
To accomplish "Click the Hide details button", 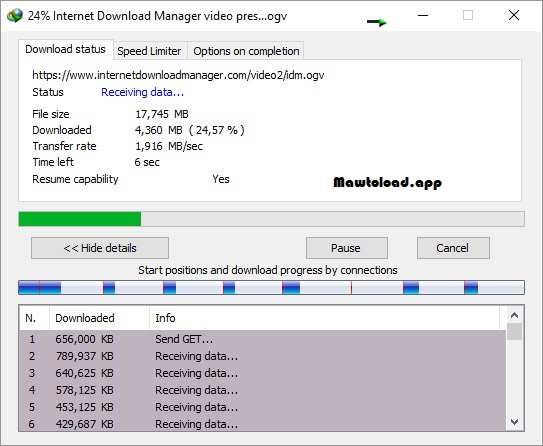I will click(x=100, y=248).
